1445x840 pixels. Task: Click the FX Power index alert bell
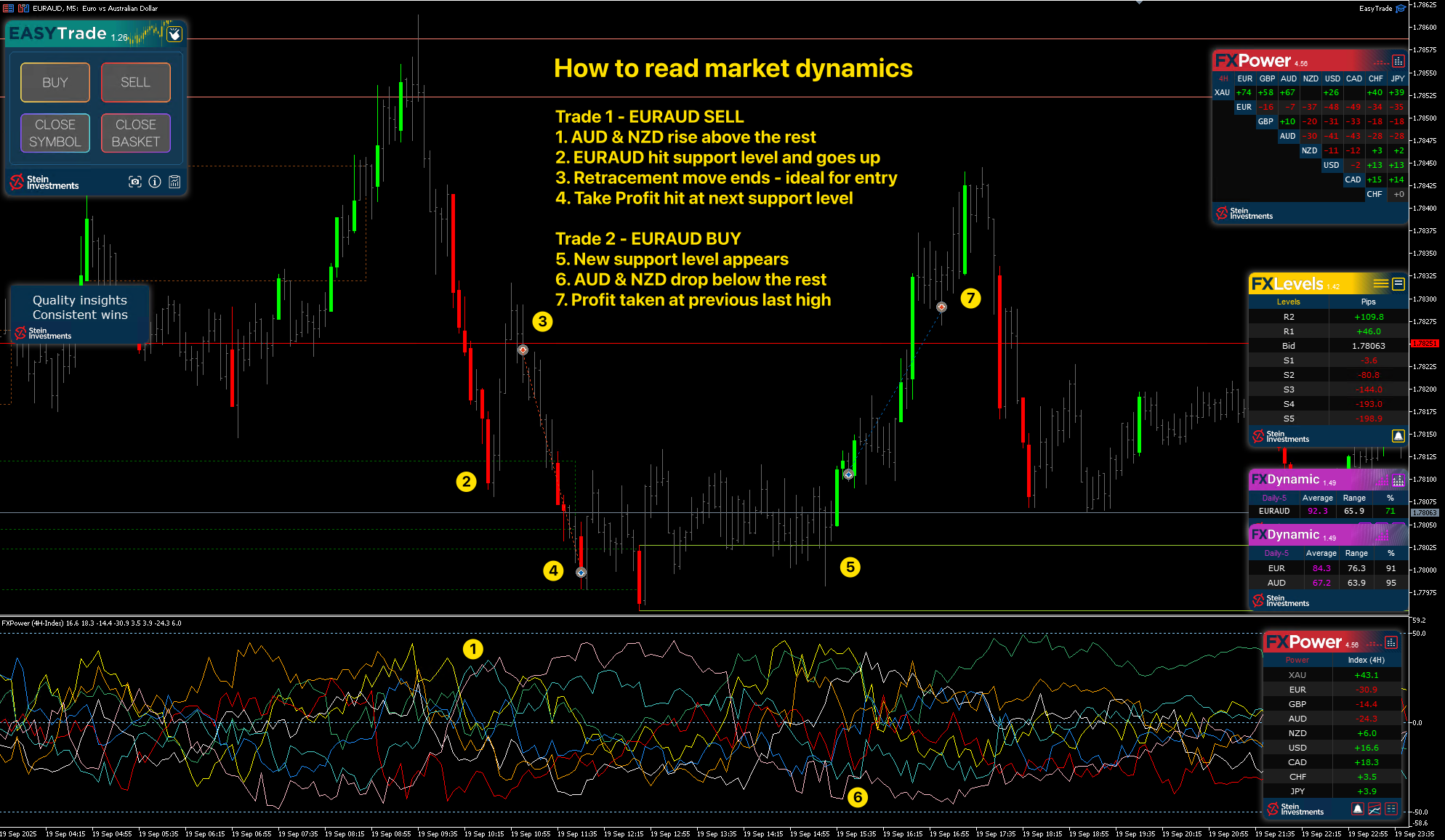[1357, 809]
